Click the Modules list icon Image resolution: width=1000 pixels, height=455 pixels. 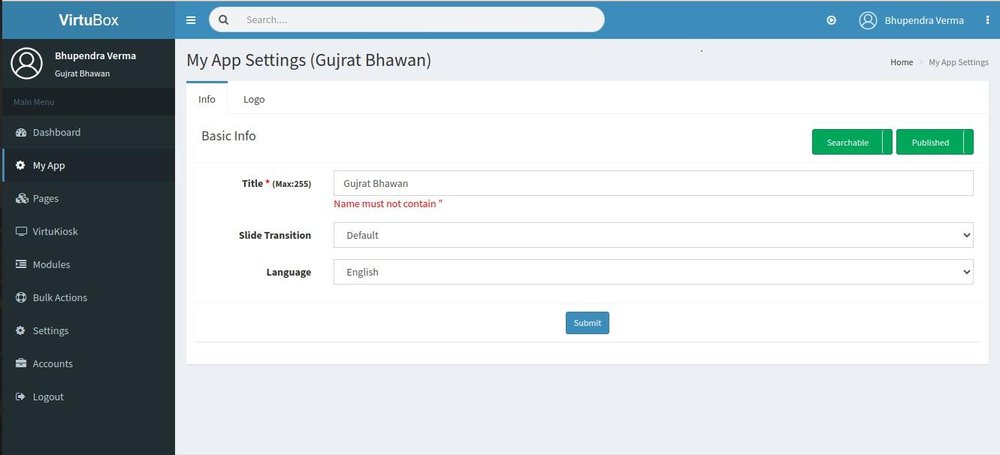pos(21,264)
